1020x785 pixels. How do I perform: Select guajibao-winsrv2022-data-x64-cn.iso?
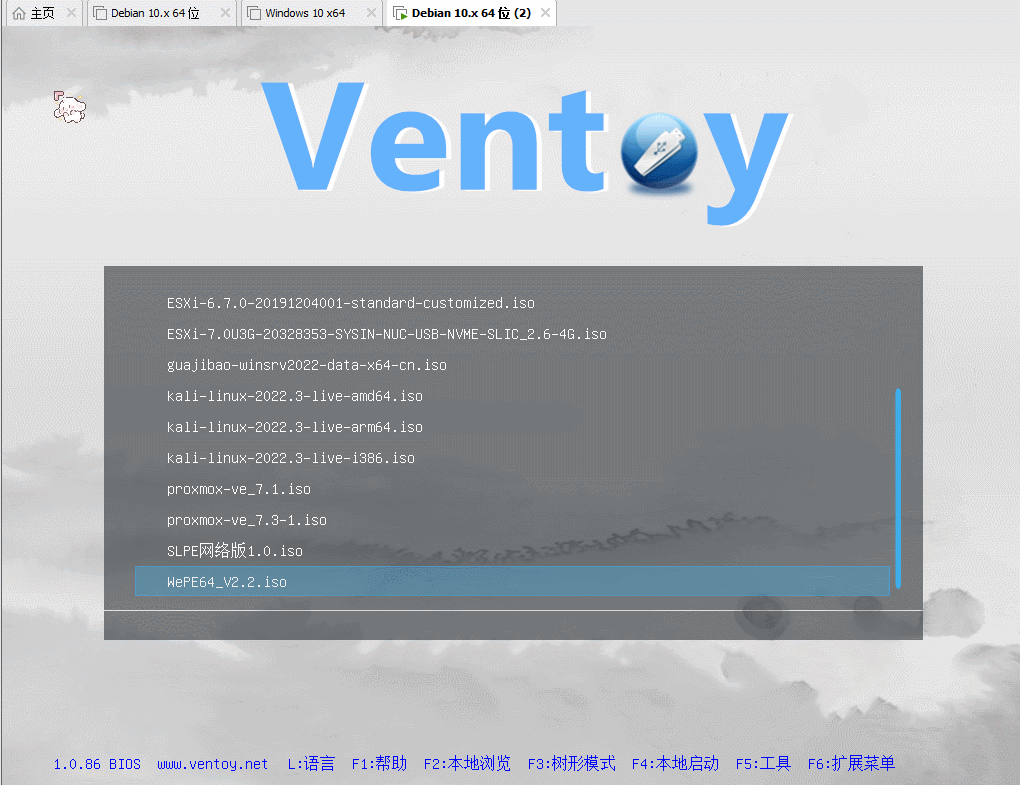[x=512, y=366]
